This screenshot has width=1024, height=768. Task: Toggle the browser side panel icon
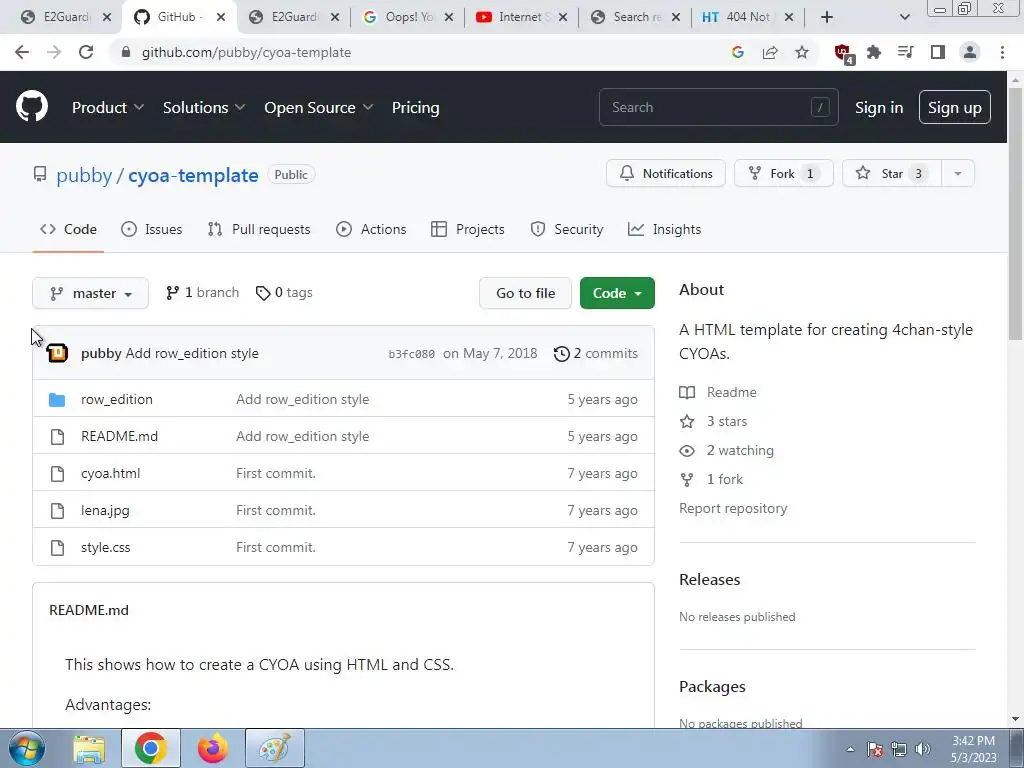[938, 52]
